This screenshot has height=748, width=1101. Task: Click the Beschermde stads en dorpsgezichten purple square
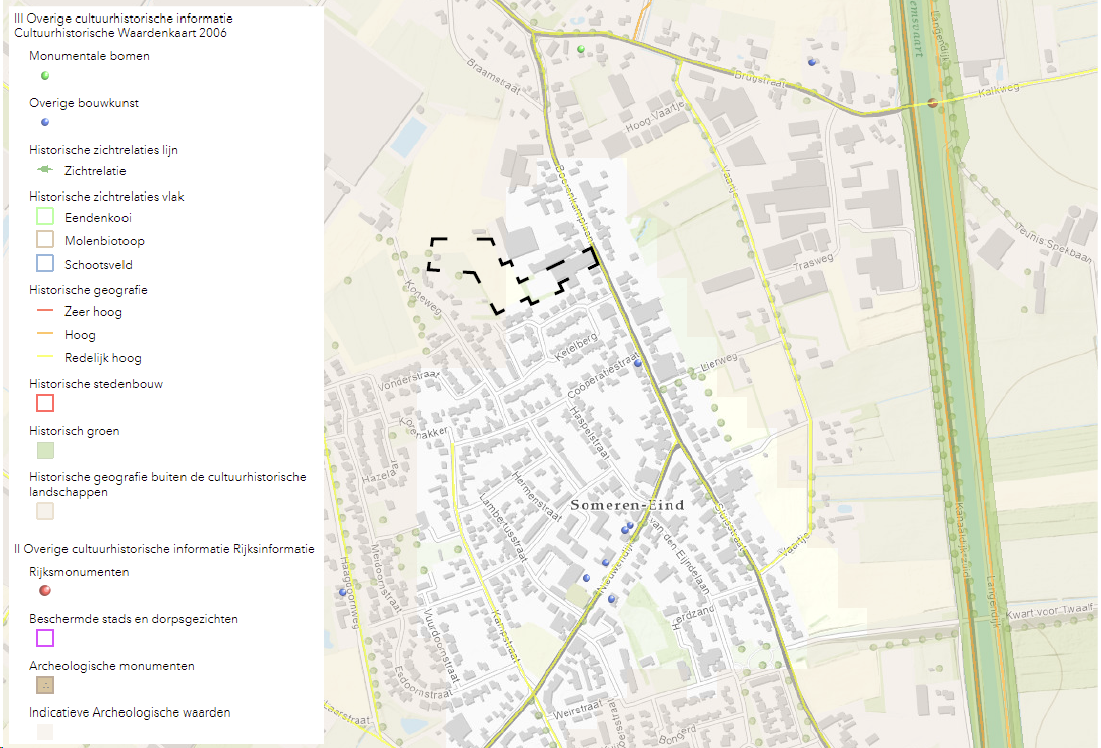pos(43,638)
